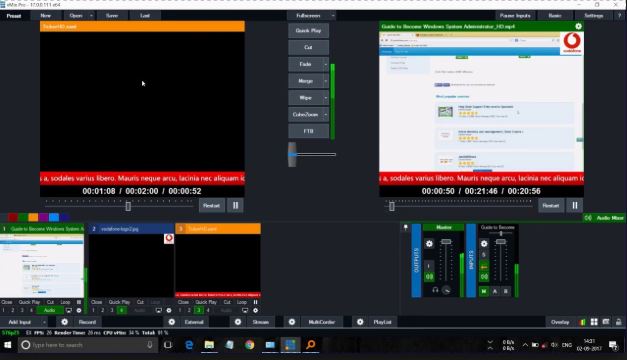Select input 2 vodafone logo thumbnail
Viewport: 627px width, 360px height.
131,266
